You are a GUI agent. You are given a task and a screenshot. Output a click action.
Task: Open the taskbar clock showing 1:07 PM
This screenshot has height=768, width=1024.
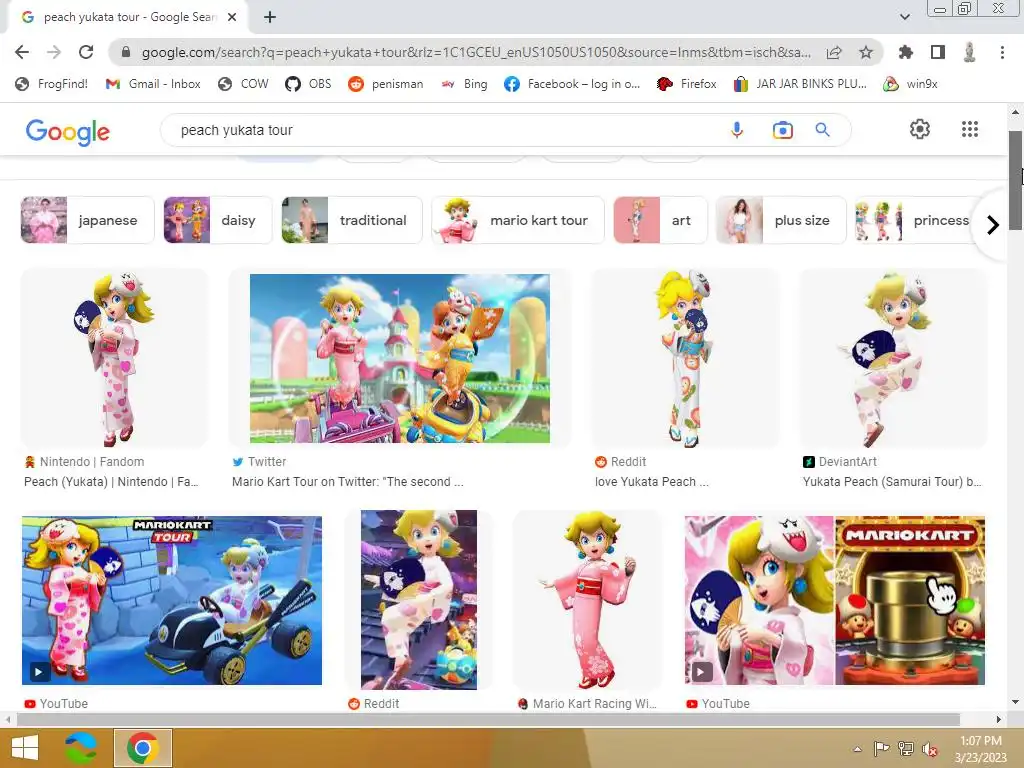click(981, 749)
